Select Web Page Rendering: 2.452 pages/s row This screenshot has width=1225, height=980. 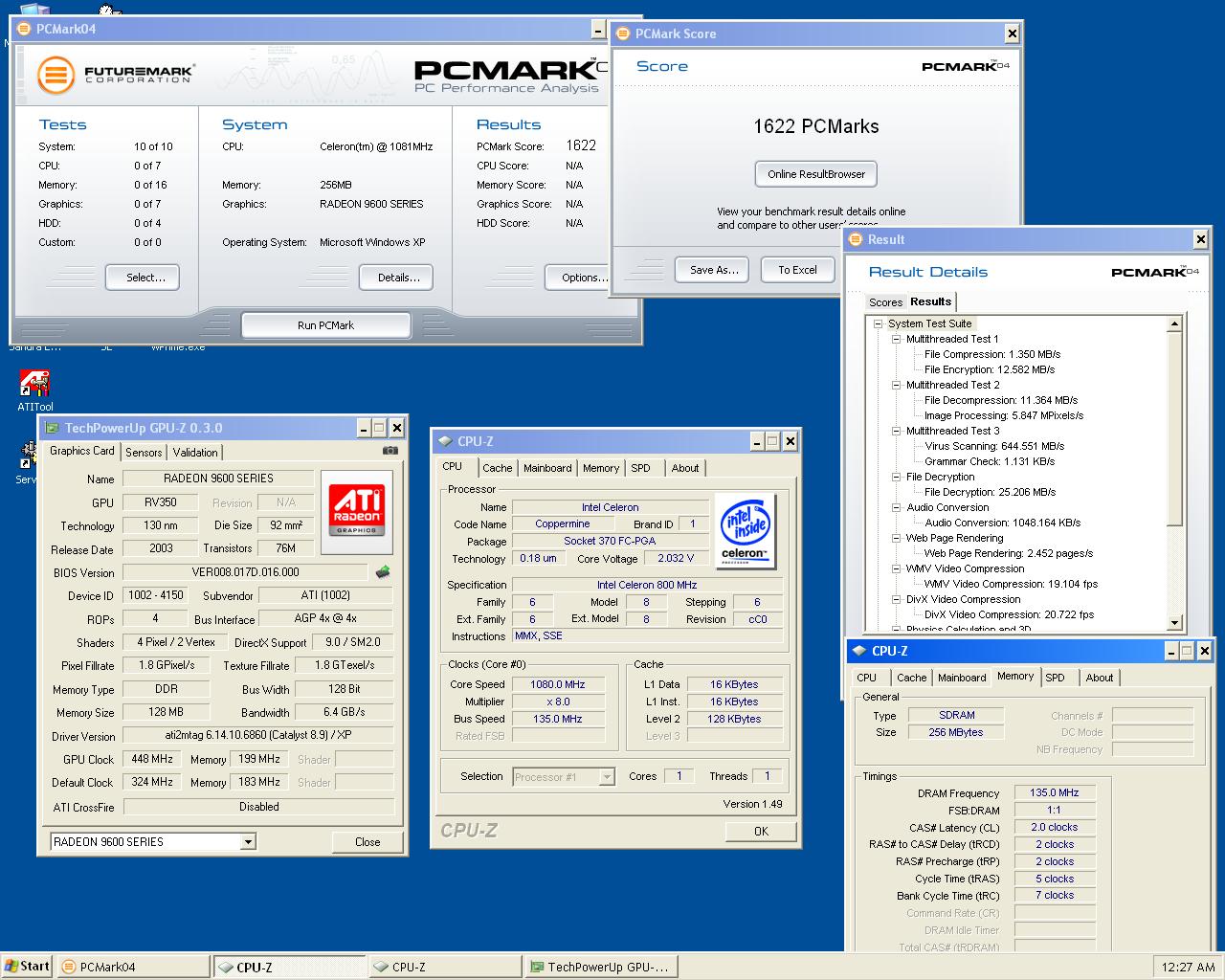pos(1008,553)
